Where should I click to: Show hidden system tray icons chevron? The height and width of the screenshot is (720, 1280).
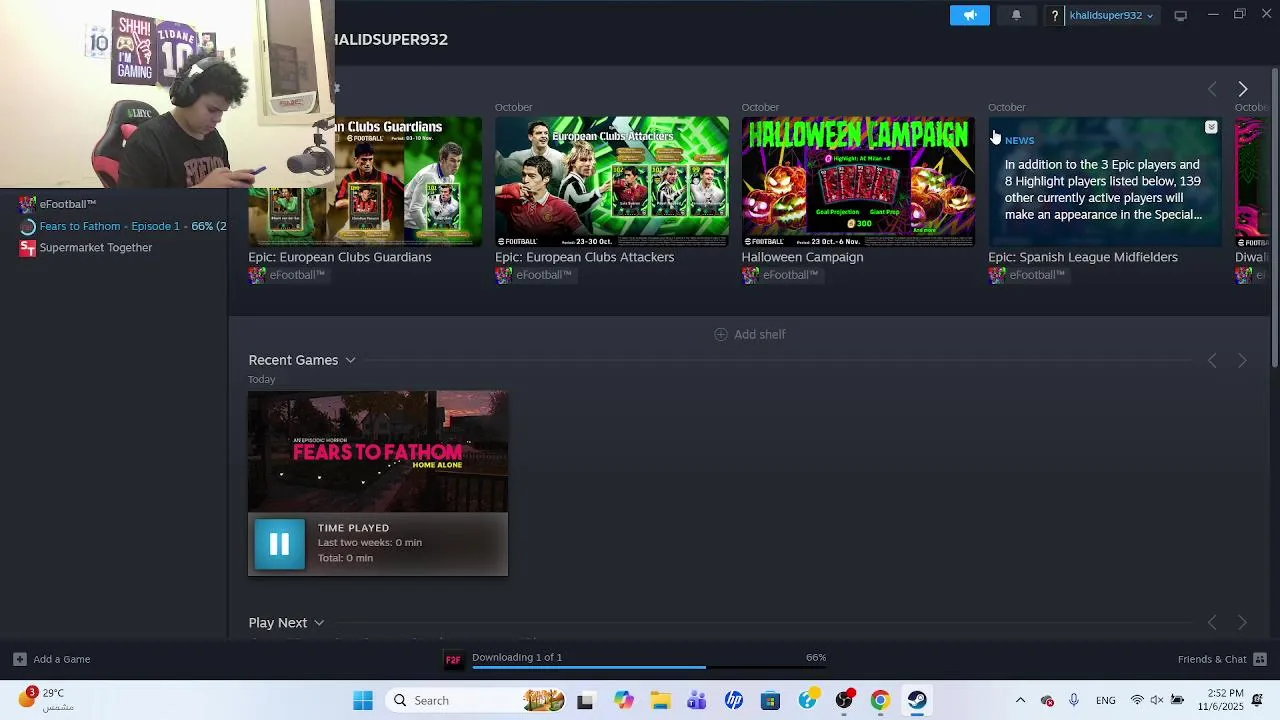pos(1020,701)
